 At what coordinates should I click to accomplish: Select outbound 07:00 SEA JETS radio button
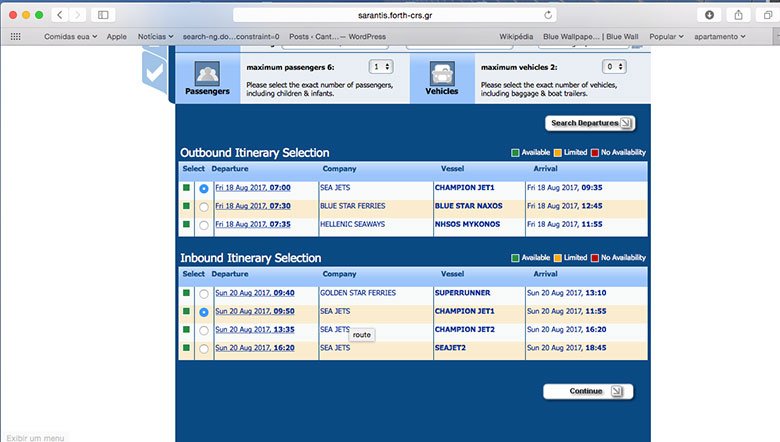point(203,188)
